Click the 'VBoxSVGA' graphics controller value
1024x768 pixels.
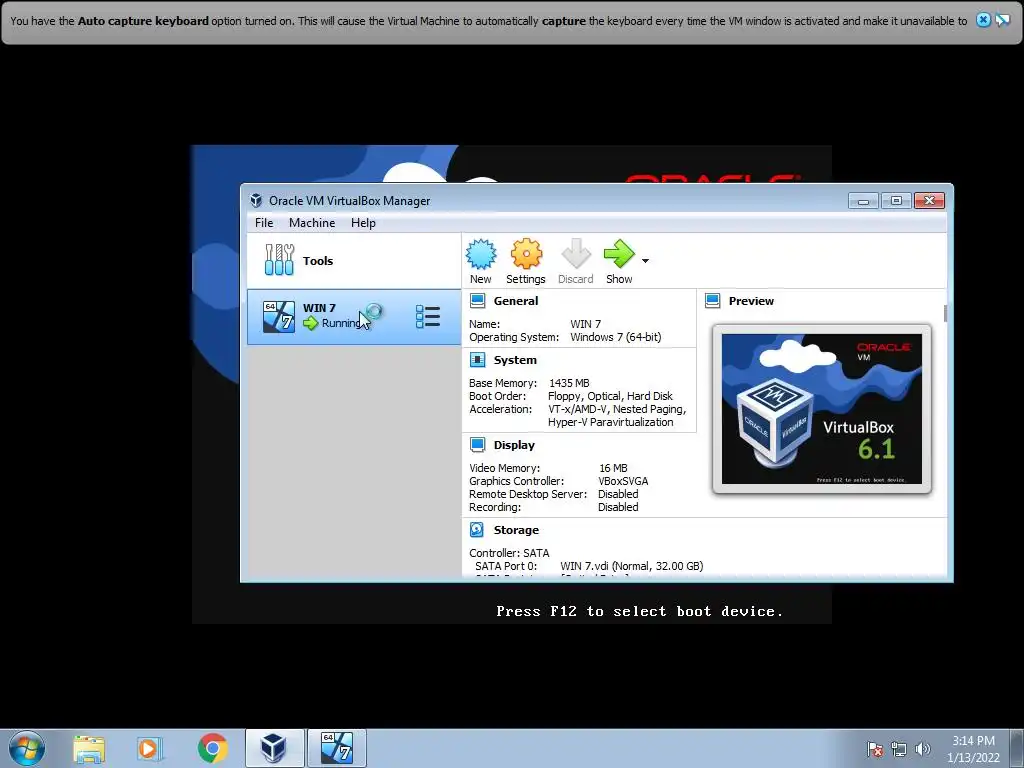click(x=623, y=481)
